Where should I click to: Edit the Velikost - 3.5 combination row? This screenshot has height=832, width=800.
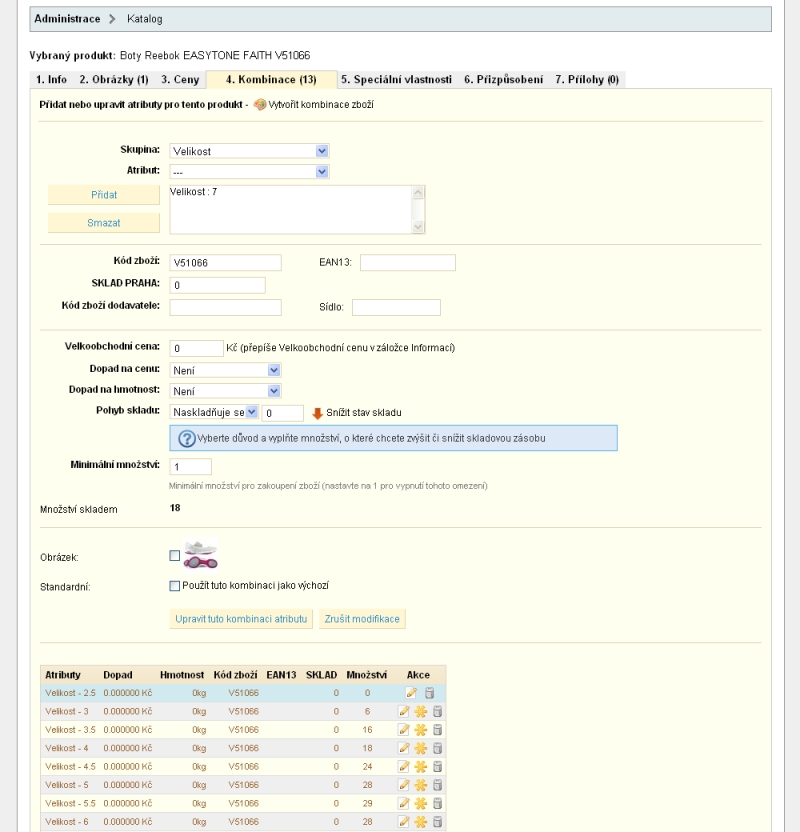coord(404,730)
